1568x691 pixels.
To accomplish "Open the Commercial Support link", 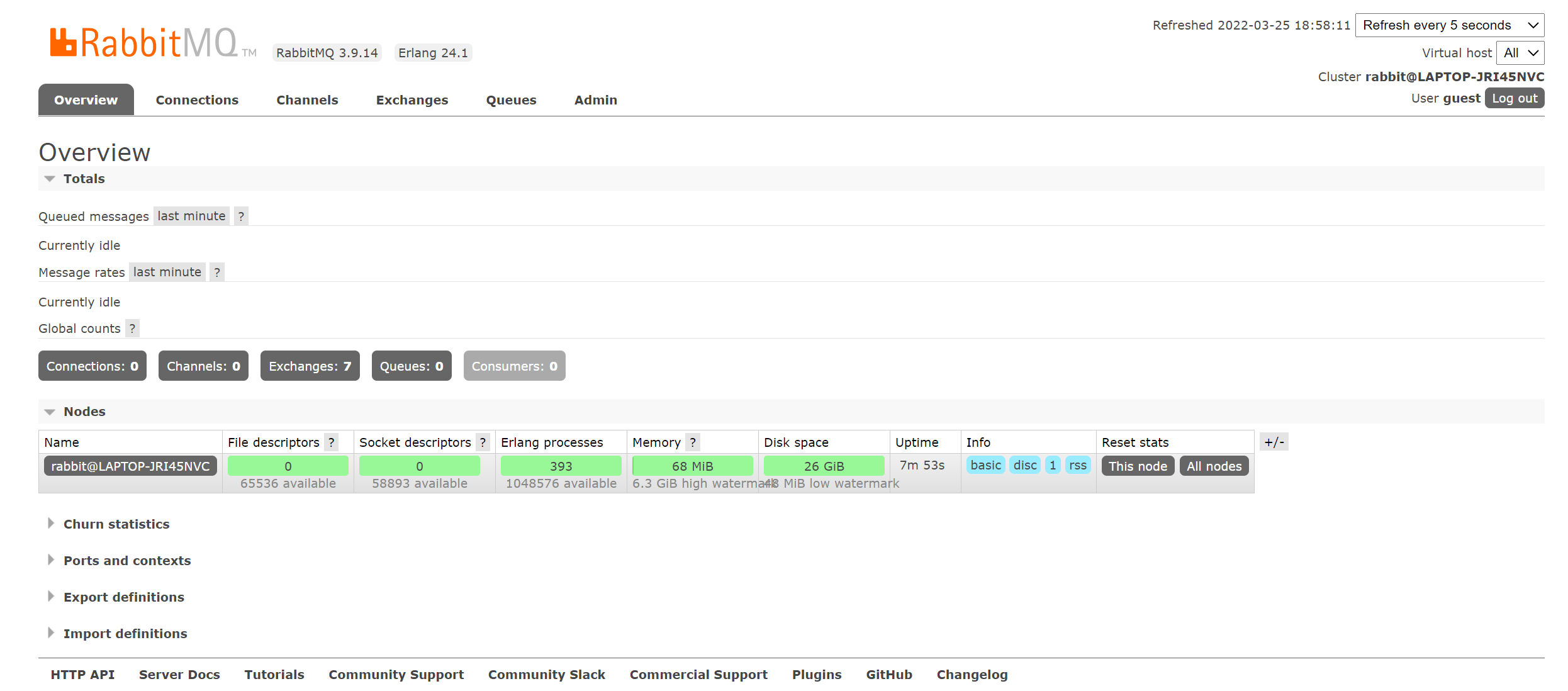I will (698, 675).
